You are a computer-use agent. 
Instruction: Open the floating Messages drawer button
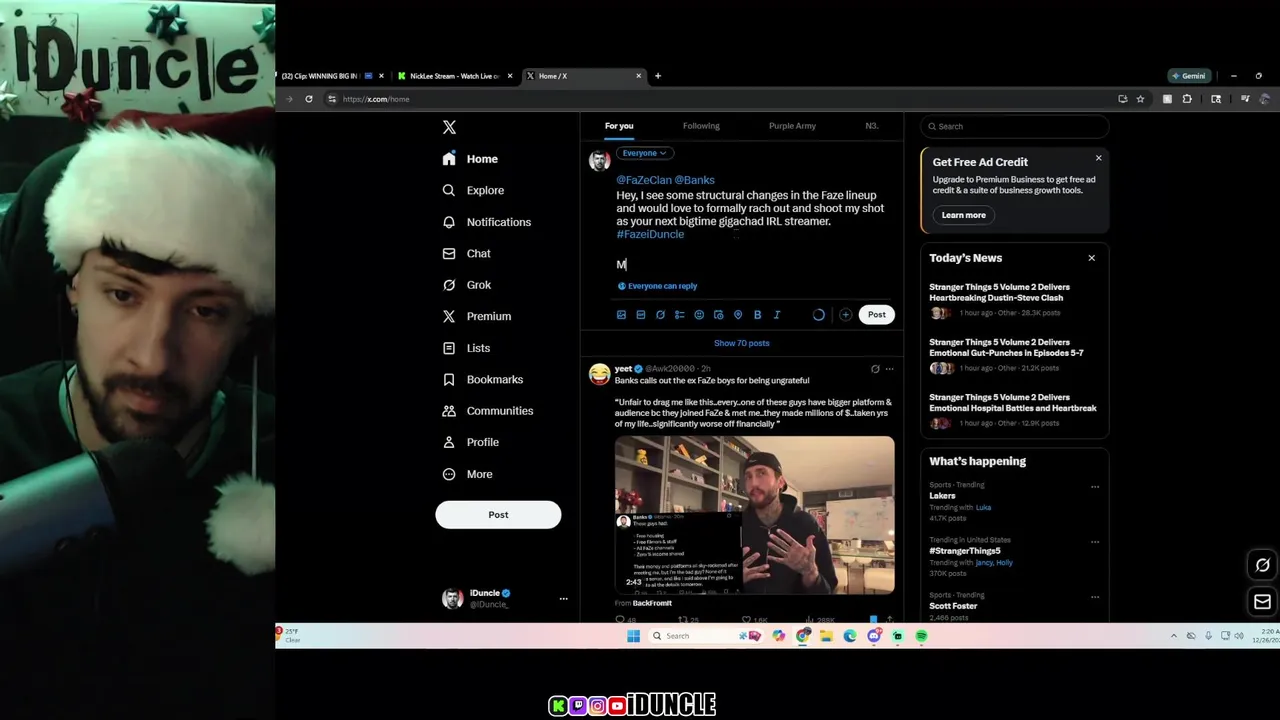[1262, 602]
